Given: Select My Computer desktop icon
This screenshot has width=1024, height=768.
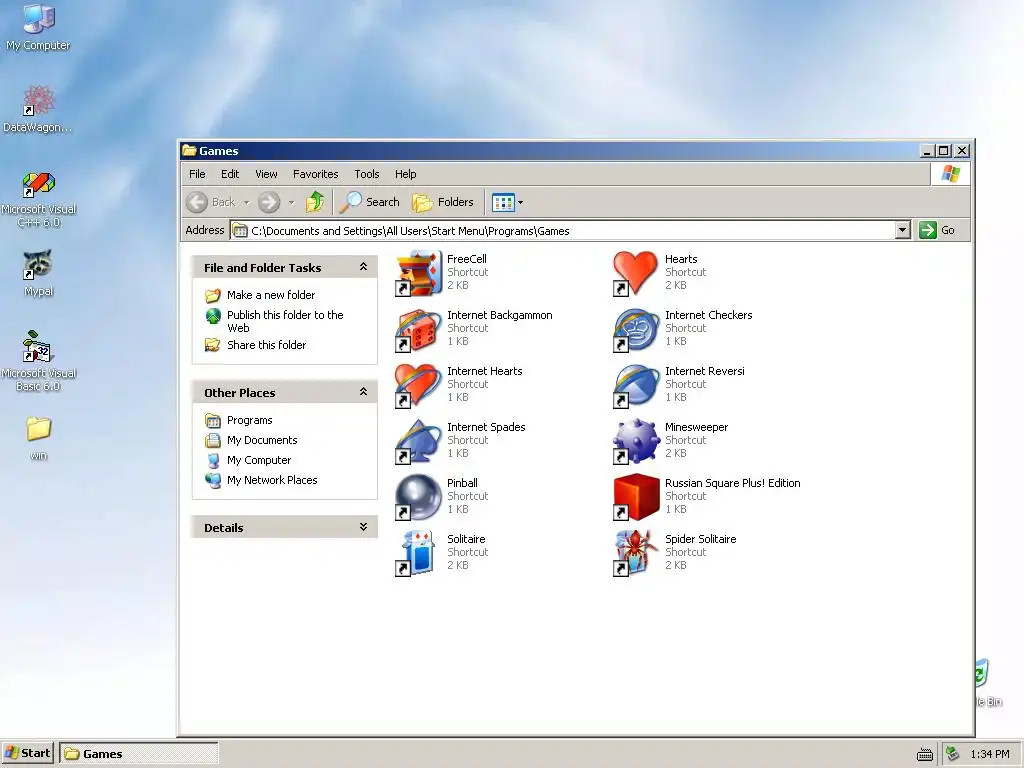Looking at the screenshot, I should [39, 27].
